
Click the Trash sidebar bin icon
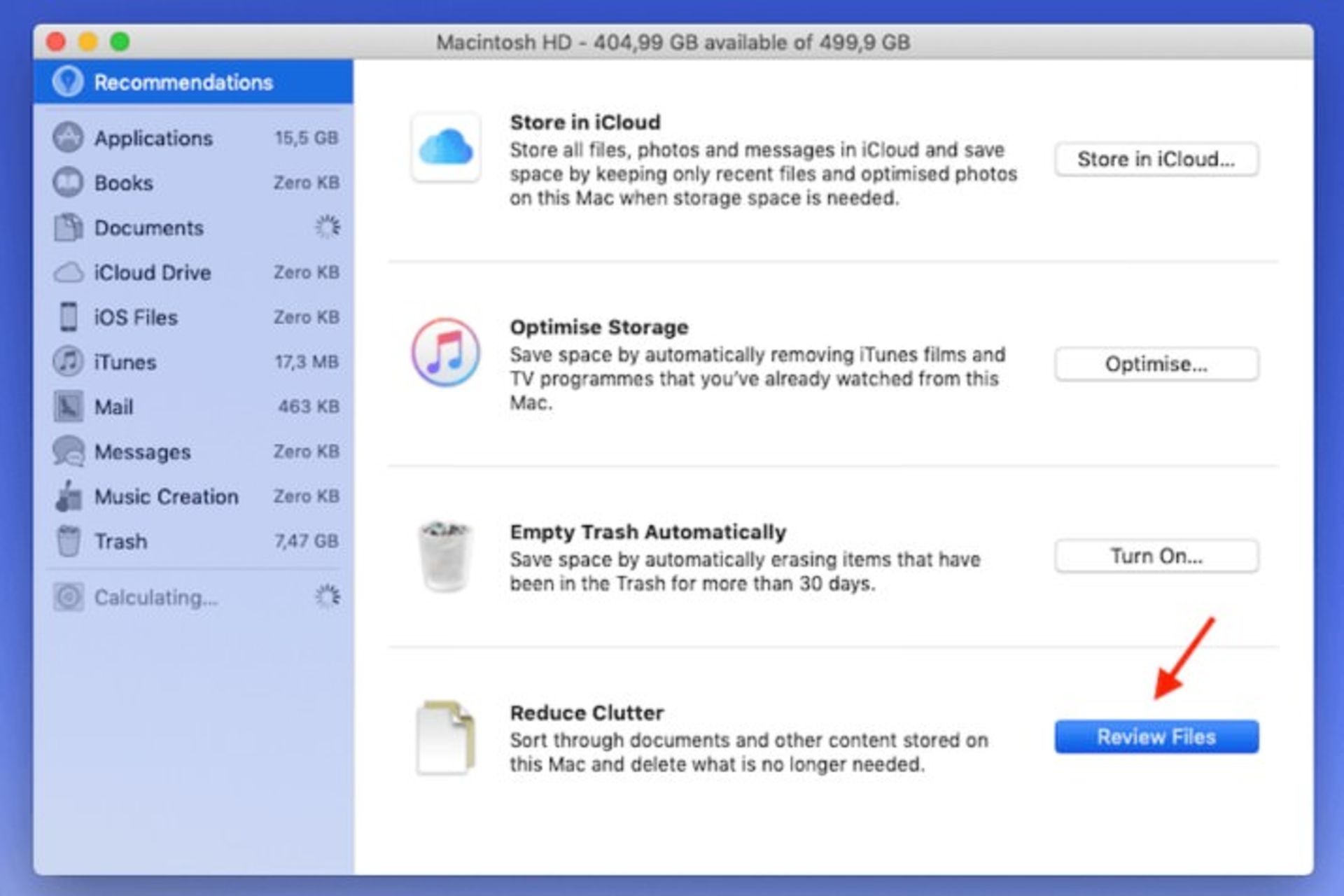click(x=68, y=541)
